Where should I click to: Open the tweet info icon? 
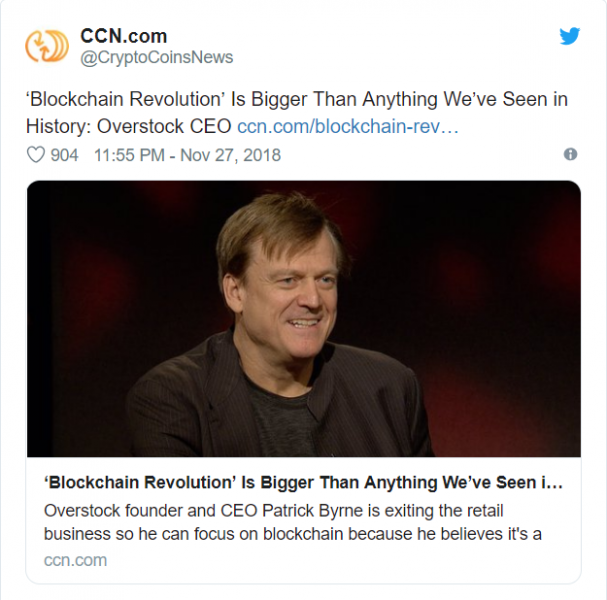pyautogui.click(x=570, y=155)
